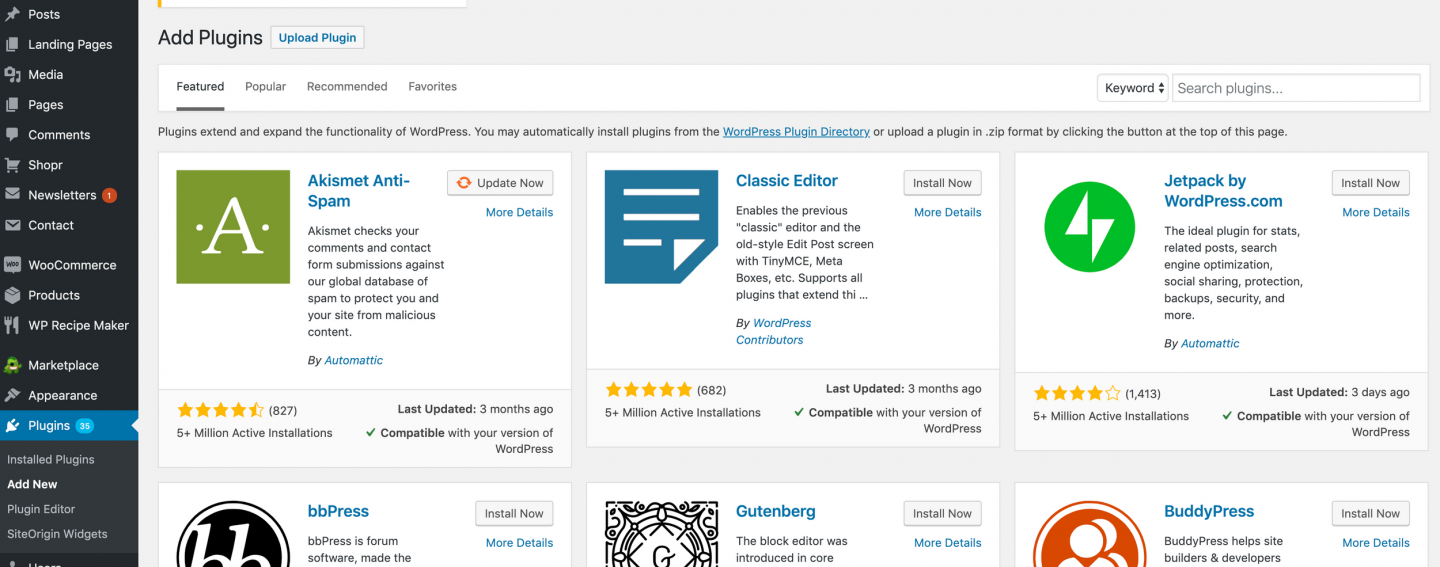Click the Jetpack by WordPress.com title

(x=1223, y=191)
